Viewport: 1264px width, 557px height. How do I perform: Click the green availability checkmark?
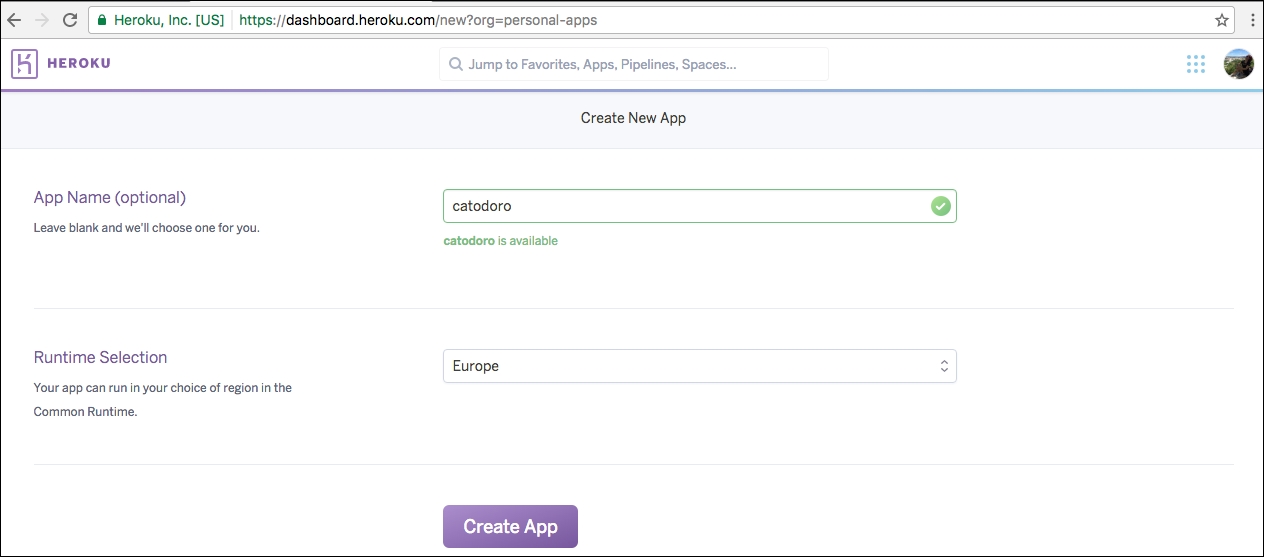pos(940,206)
